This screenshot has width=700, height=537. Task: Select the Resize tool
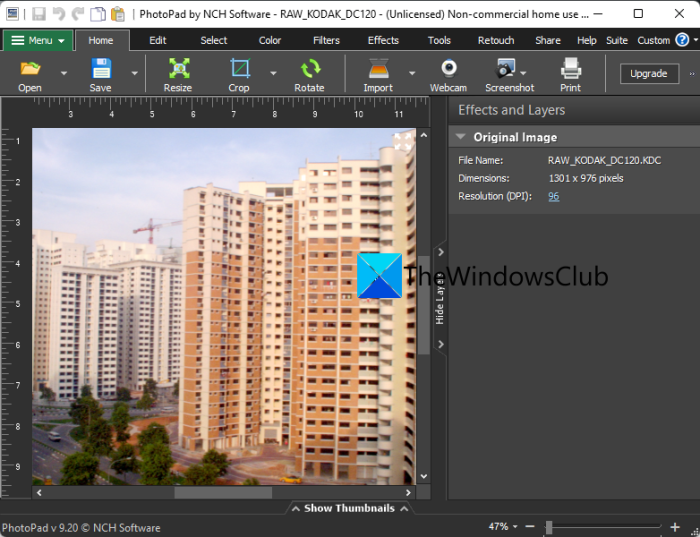[178, 70]
